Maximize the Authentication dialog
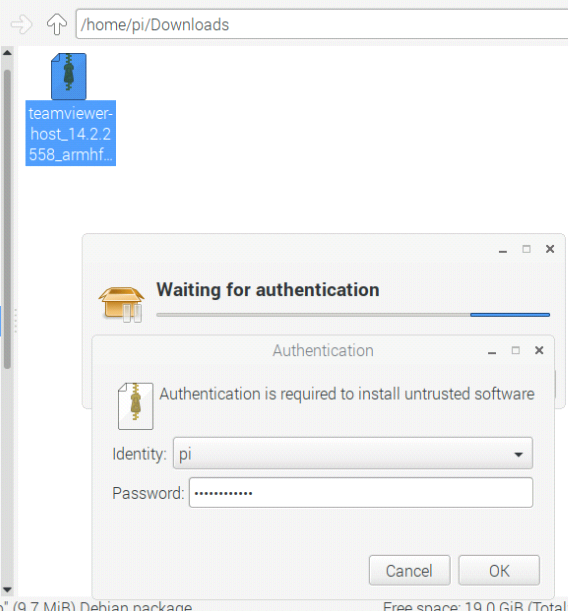Viewport: 568px width, 611px height. pyautogui.click(x=515, y=350)
